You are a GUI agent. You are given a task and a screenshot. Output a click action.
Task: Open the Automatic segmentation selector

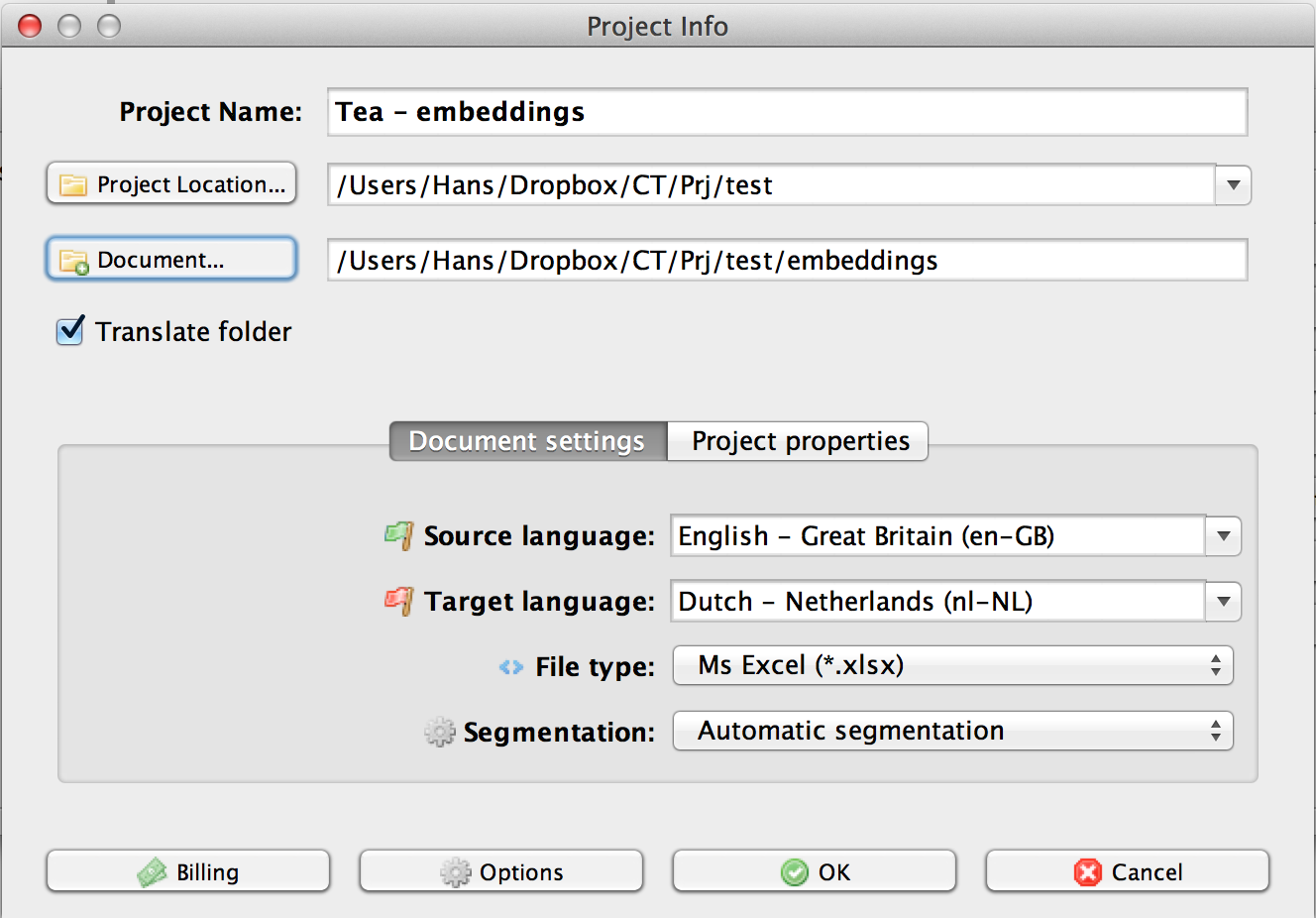click(952, 731)
